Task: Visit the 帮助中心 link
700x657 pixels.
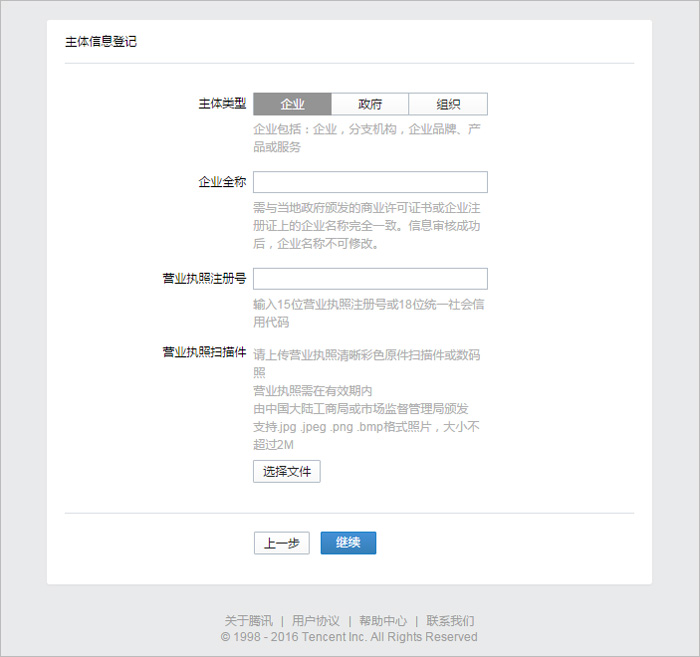Action: click(x=383, y=620)
